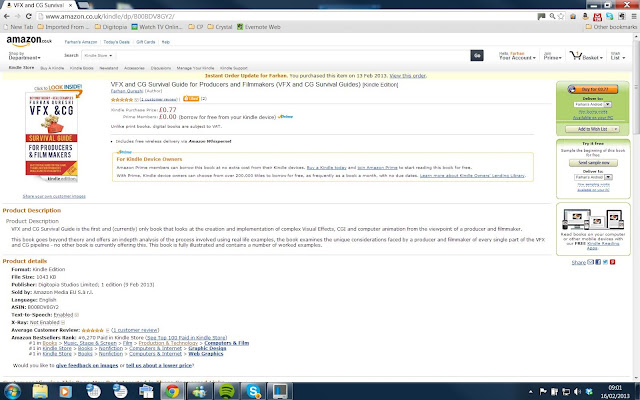Open the Other bookmarks folder
The height and width of the screenshot is (400, 640).
pyautogui.click(x=611, y=27)
